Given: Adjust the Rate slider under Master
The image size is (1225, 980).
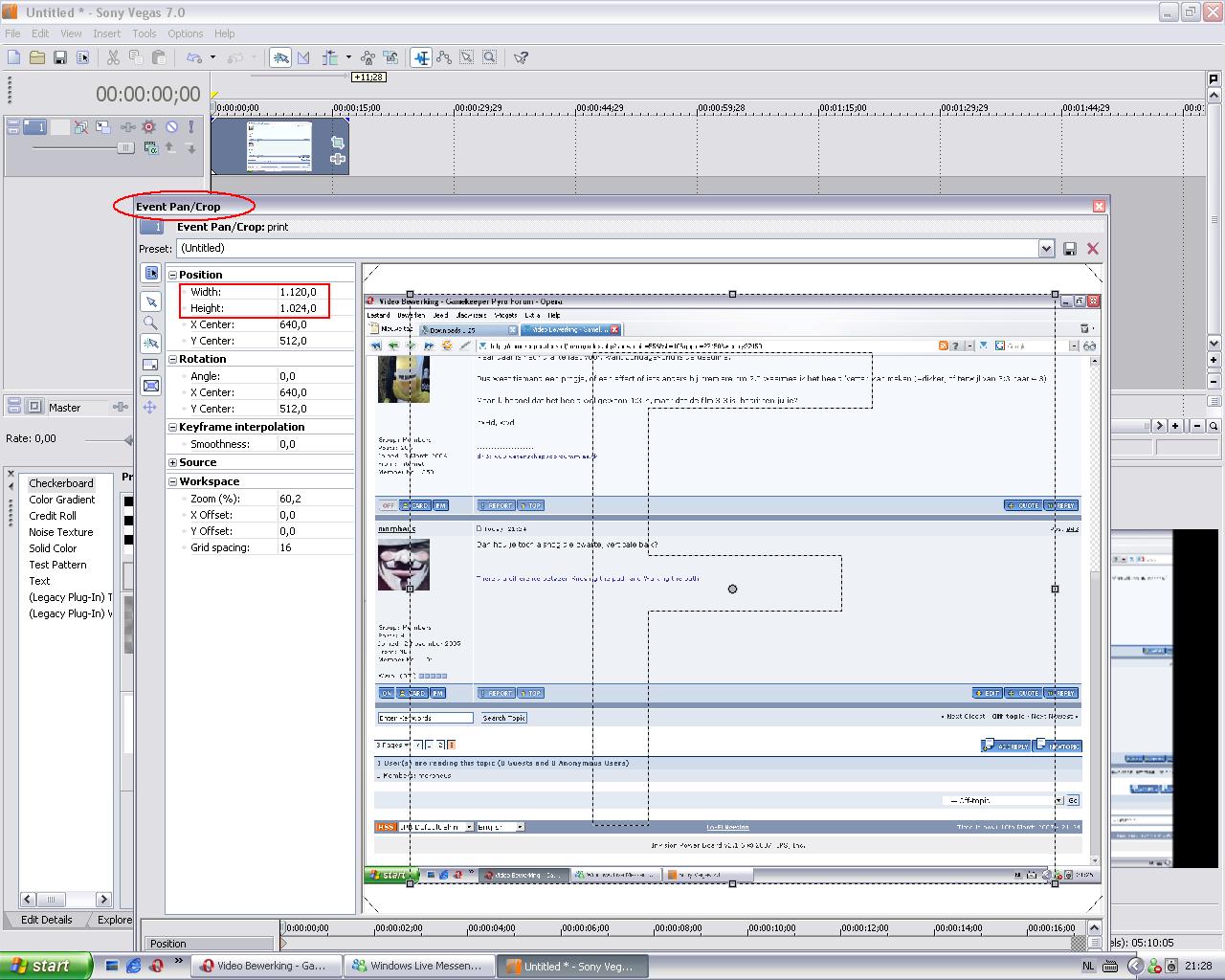Looking at the screenshot, I should tap(128, 439).
